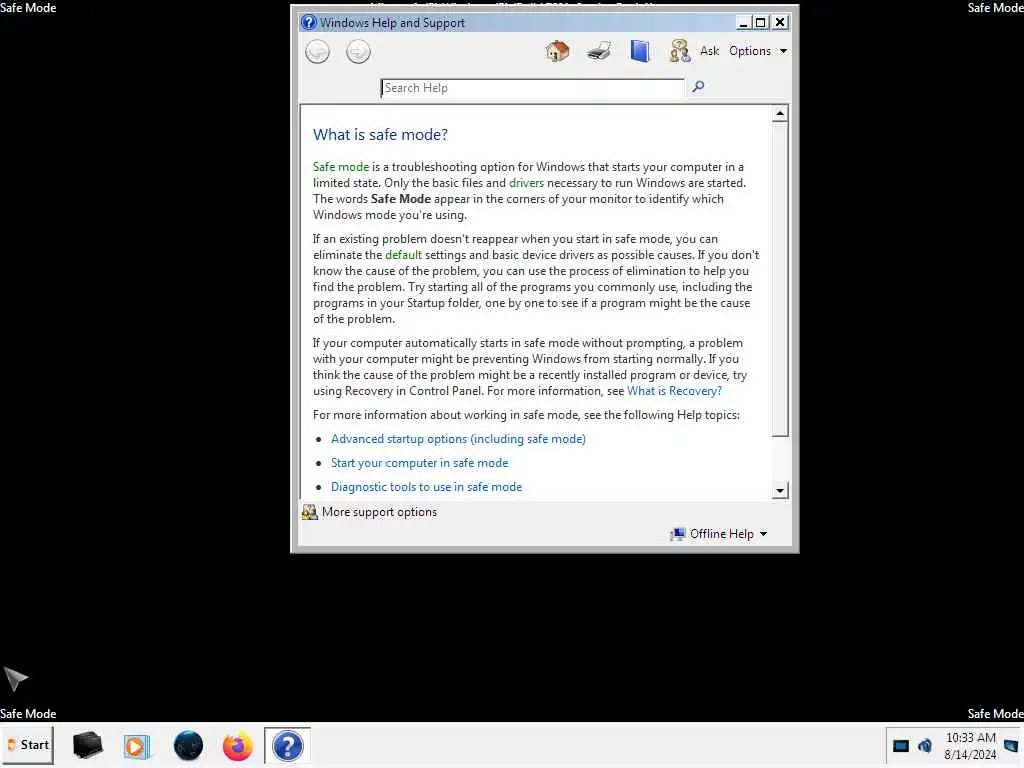Screen dimensions: 1024x768
Task: Run search with magnifier icon
Action: tap(698, 86)
